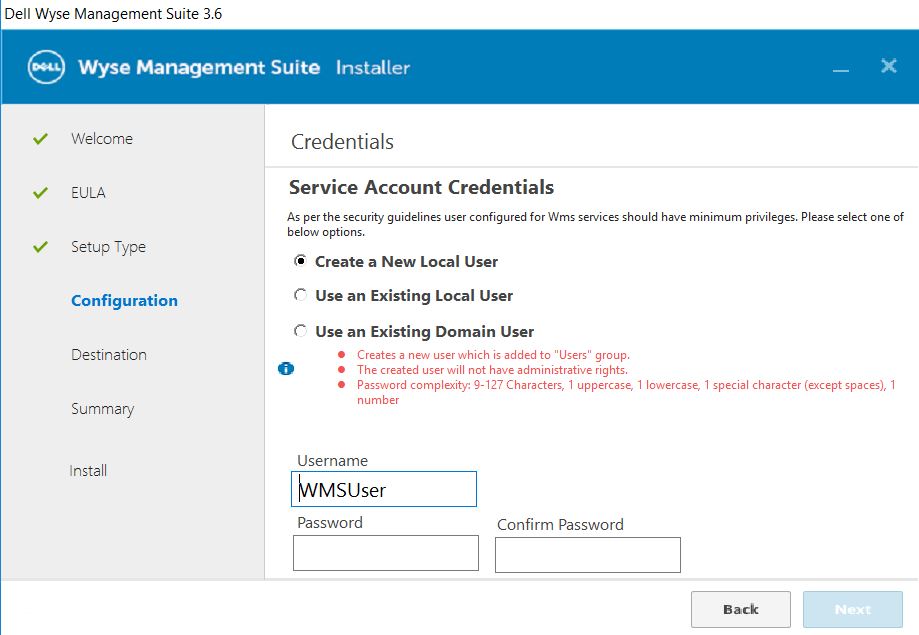Click the green checkmark beside EULA
This screenshot has width=919, height=635.
[40, 193]
